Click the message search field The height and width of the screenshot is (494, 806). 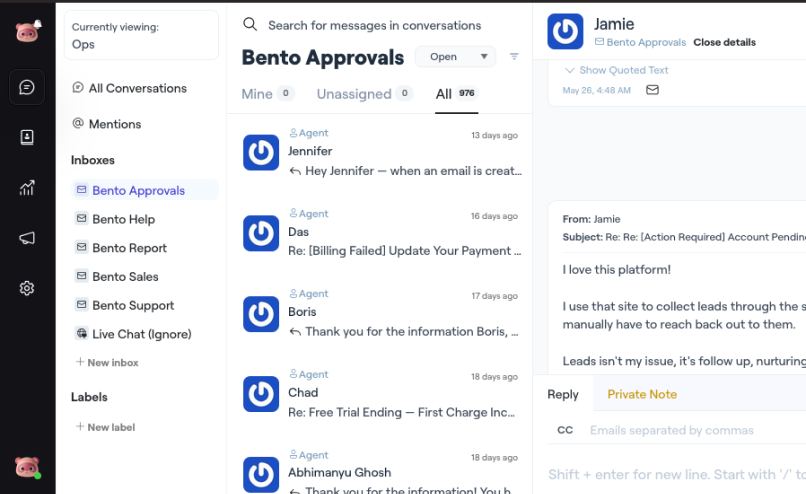[374, 25]
